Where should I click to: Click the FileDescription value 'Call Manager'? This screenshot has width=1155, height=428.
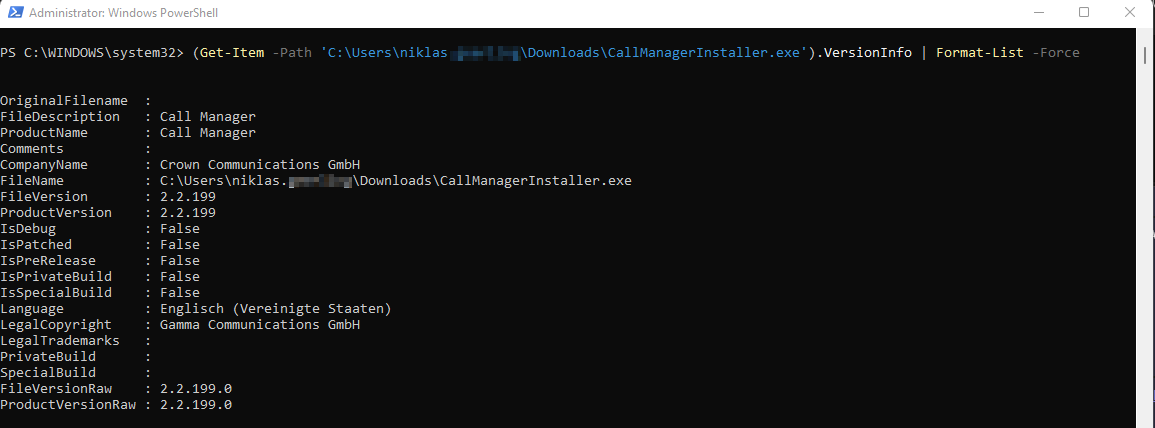(207, 117)
